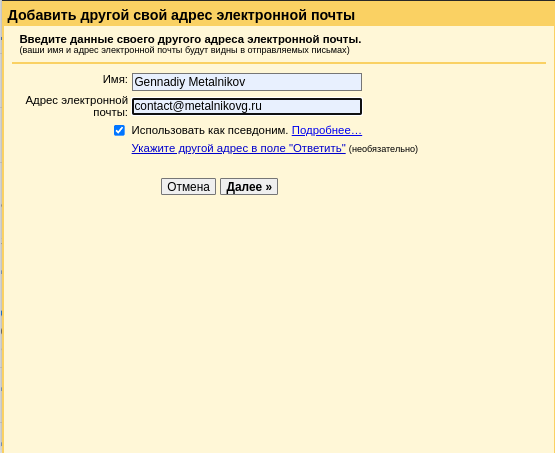Click the Имя field containing Gennadiy Metalnikov

click(247, 82)
